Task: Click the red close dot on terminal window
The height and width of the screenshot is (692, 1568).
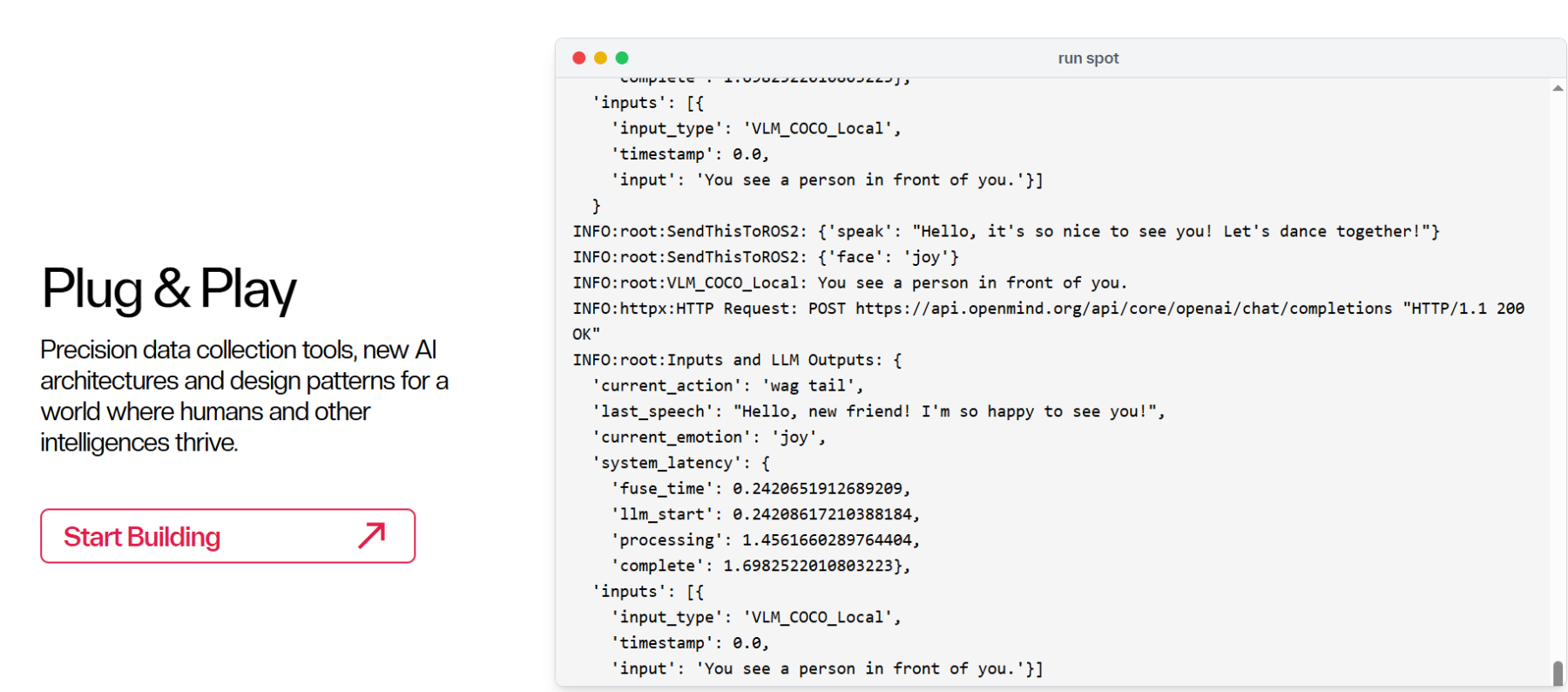Action: [x=579, y=58]
